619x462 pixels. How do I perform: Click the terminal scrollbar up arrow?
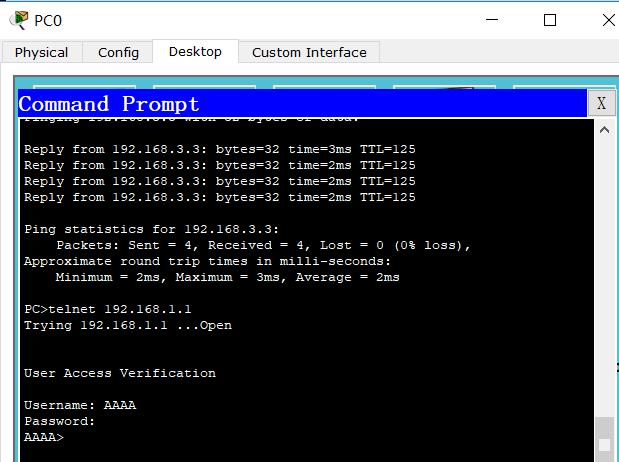[x=604, y=130]
